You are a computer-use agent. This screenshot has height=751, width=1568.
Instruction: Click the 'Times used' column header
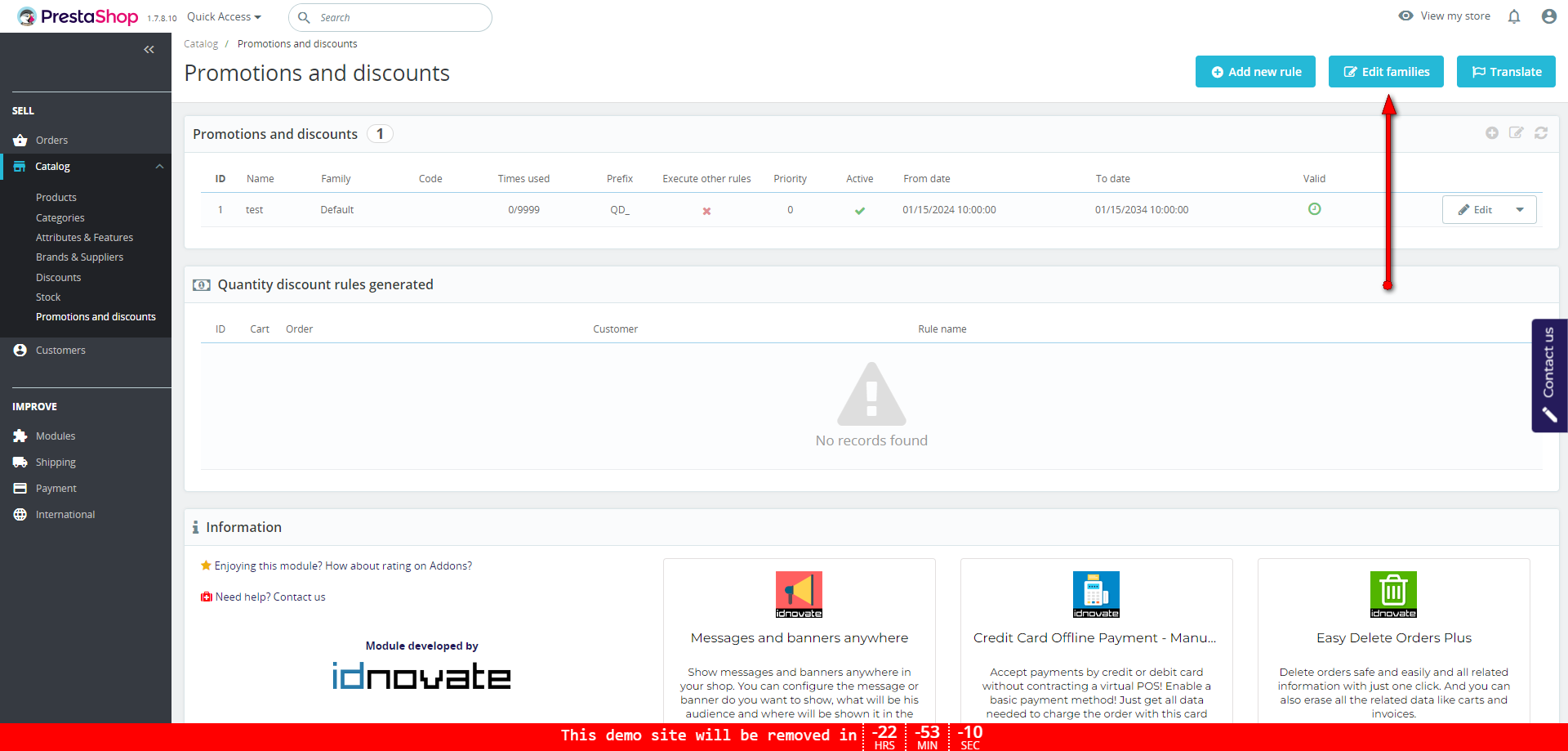tap(523, 179)
